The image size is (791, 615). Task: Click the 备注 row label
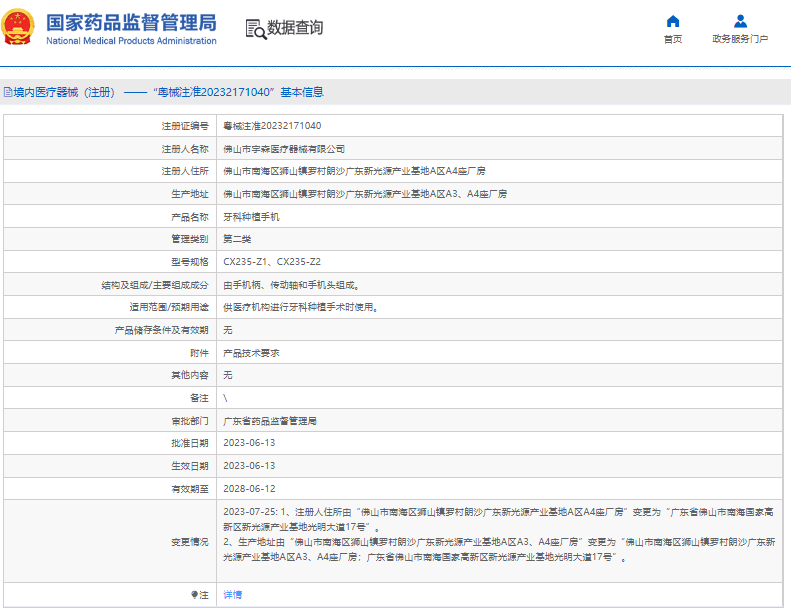[x=199, y=398]
